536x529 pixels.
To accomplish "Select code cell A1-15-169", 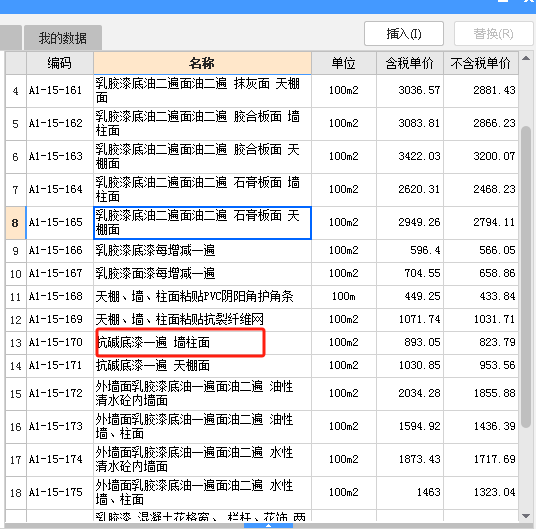I will tap(60, 320).
